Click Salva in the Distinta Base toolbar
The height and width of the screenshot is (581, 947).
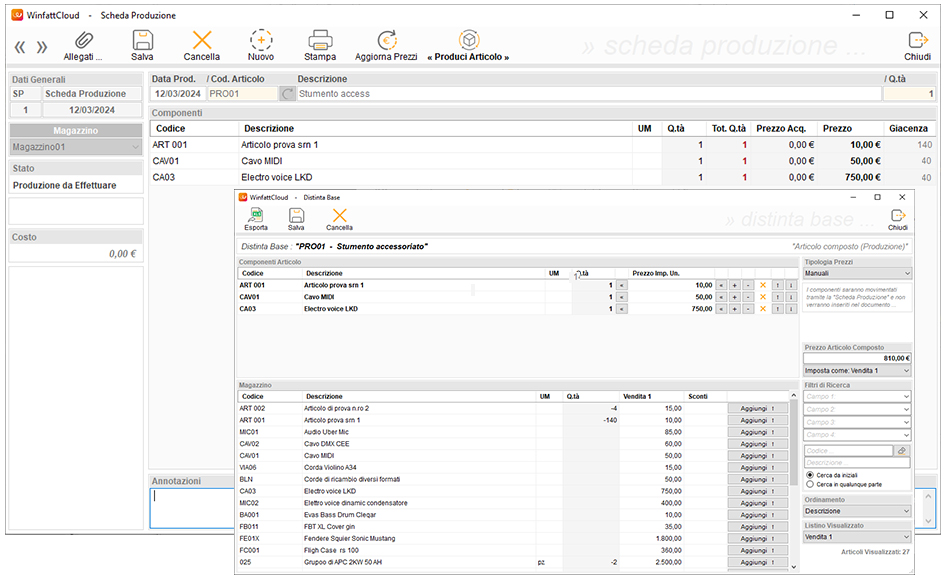[x=296, y=219]
